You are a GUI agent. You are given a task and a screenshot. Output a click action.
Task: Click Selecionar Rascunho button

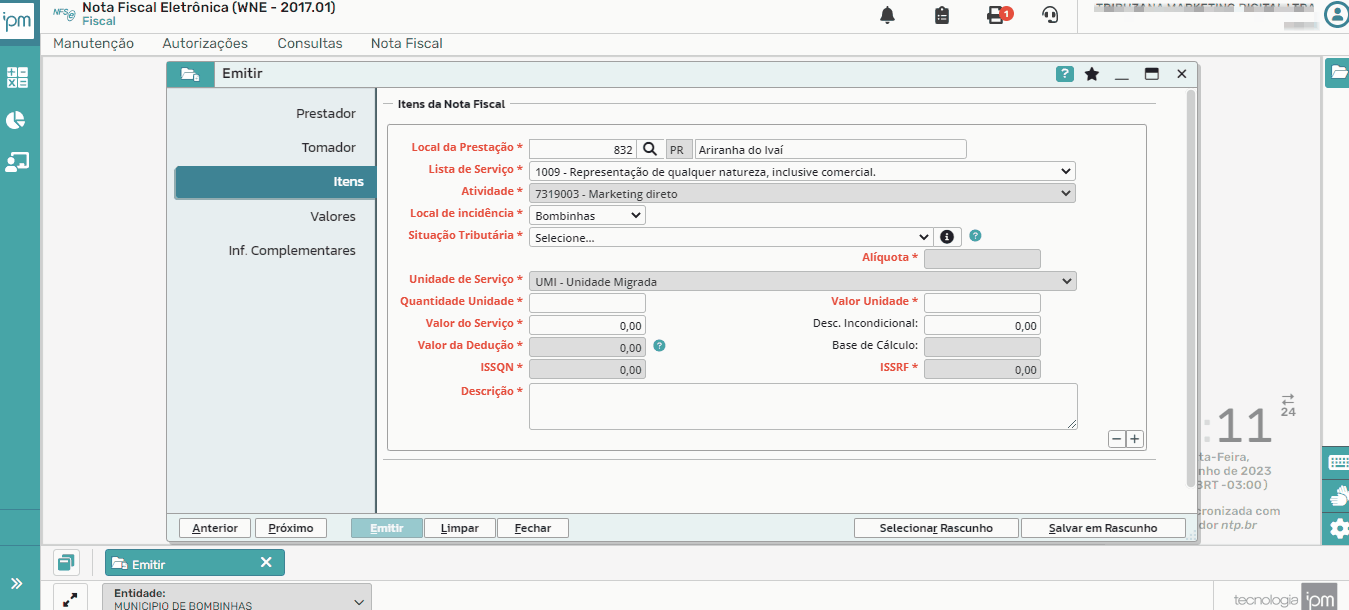(x=936, y=528)
